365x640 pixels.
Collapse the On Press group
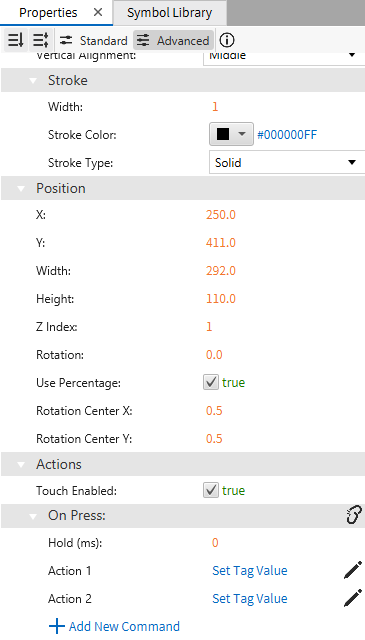click(x=33, y=516)
